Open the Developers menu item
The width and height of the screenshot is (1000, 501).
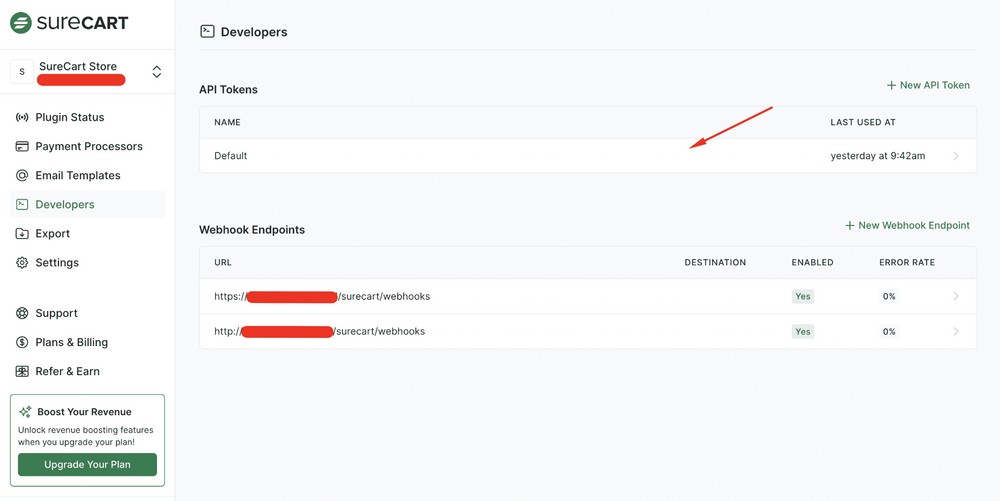pos(65,204)
